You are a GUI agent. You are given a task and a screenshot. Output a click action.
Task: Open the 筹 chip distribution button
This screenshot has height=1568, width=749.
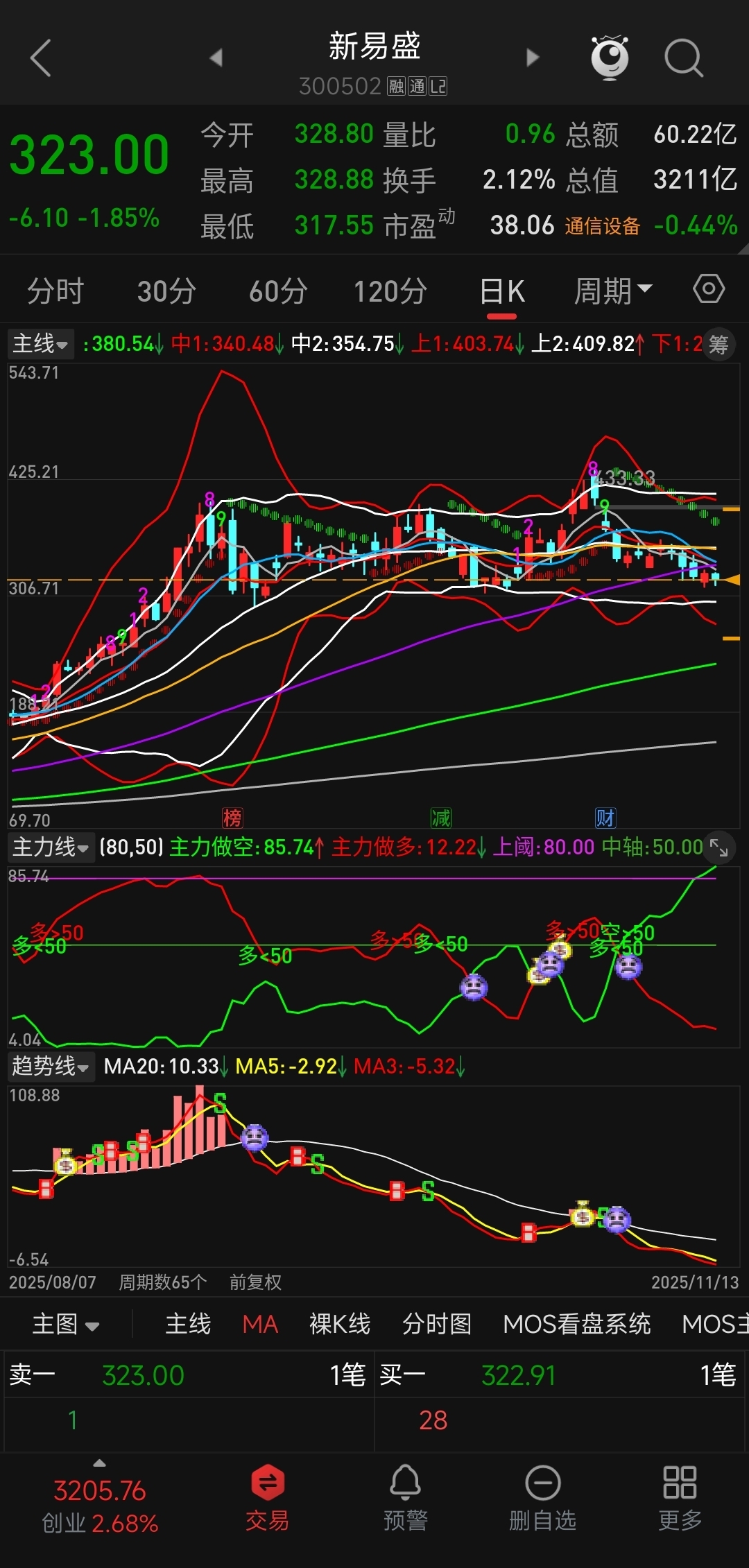coord(718,344)
